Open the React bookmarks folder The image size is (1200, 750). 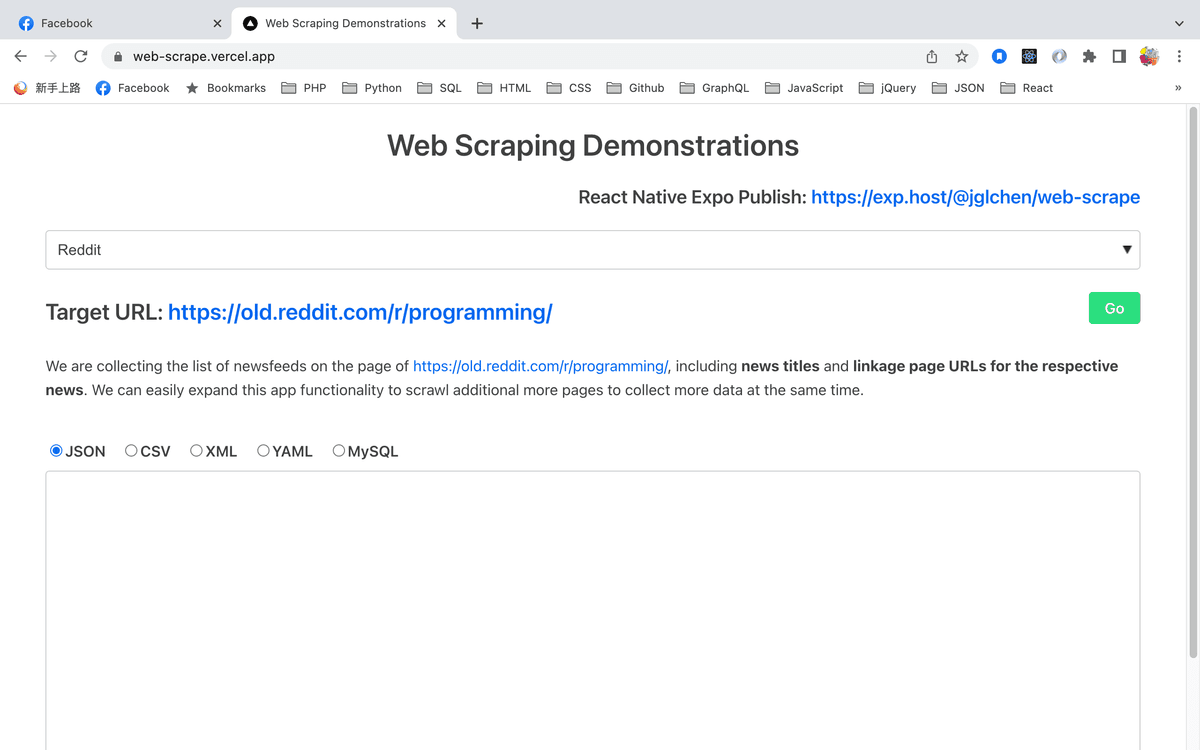click(1026, 88)
